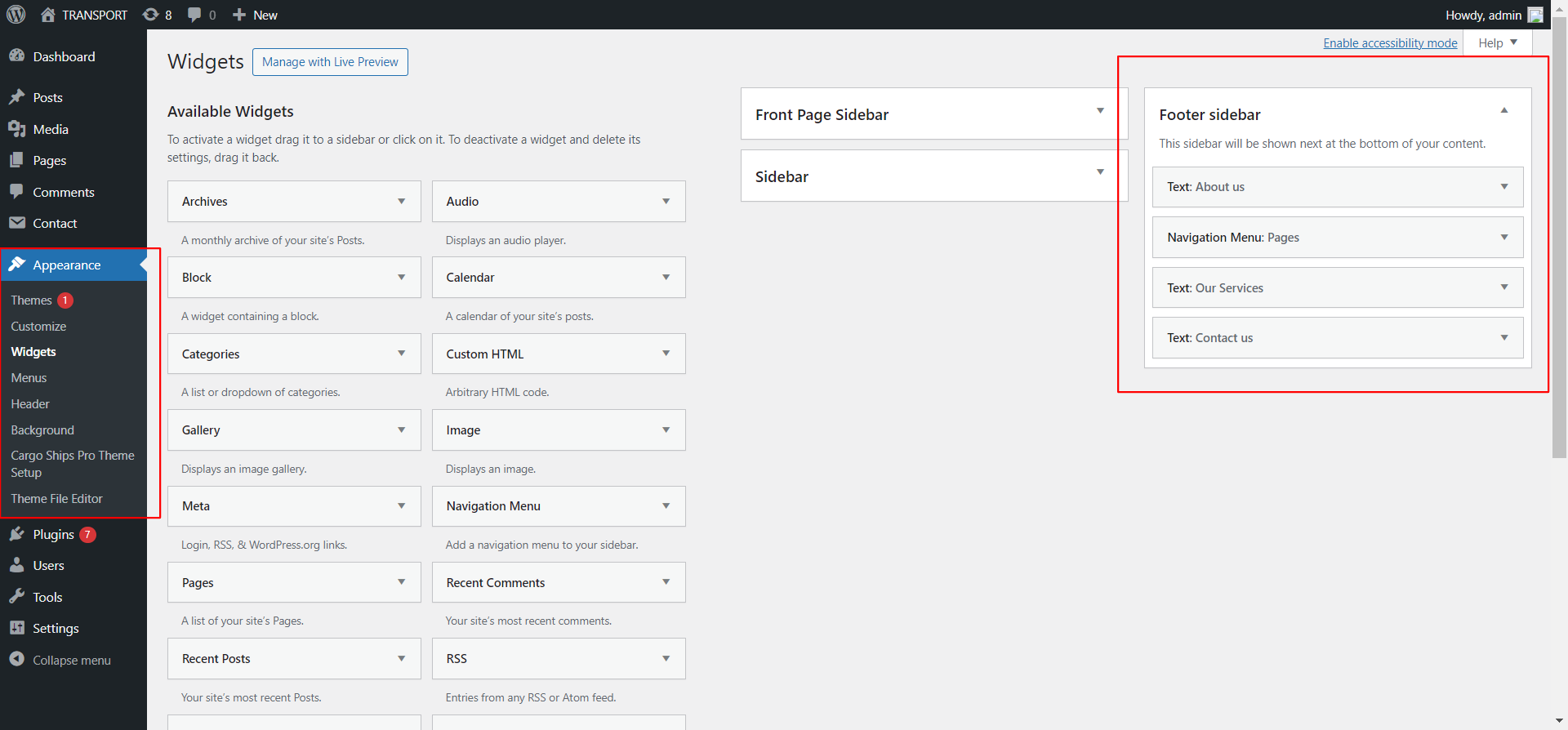Open the updates icon showing 8
The height and width of the screenshot is (730, 1568).
(x=151, y=15)
